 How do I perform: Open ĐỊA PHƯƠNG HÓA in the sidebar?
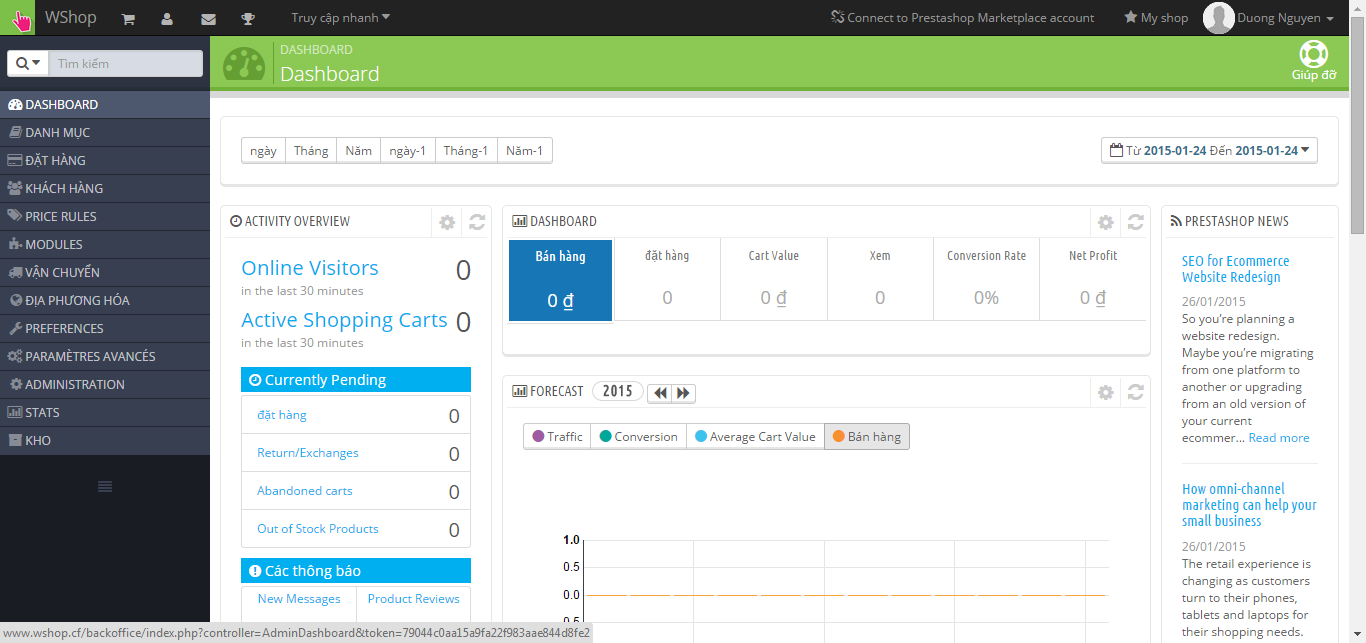click(105, 300)
